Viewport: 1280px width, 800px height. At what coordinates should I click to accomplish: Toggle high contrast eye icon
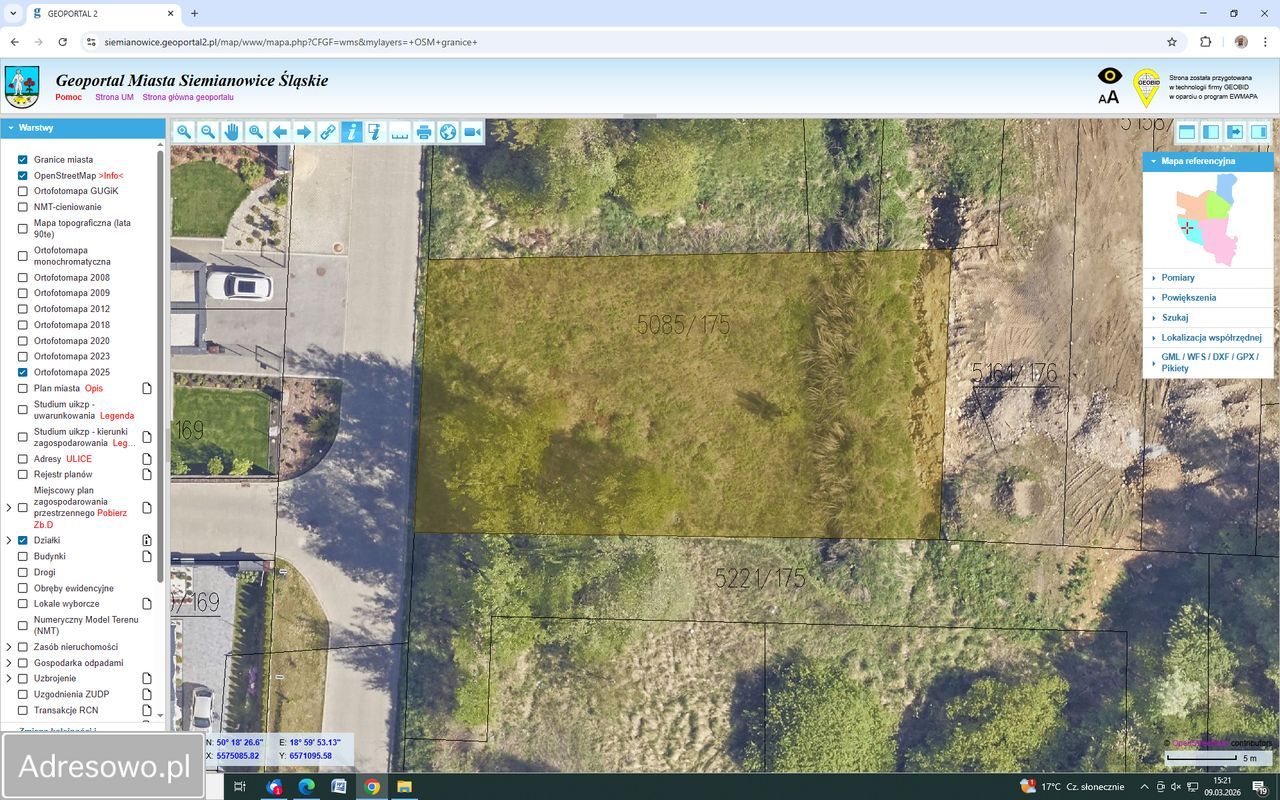tap(1110, 76)
